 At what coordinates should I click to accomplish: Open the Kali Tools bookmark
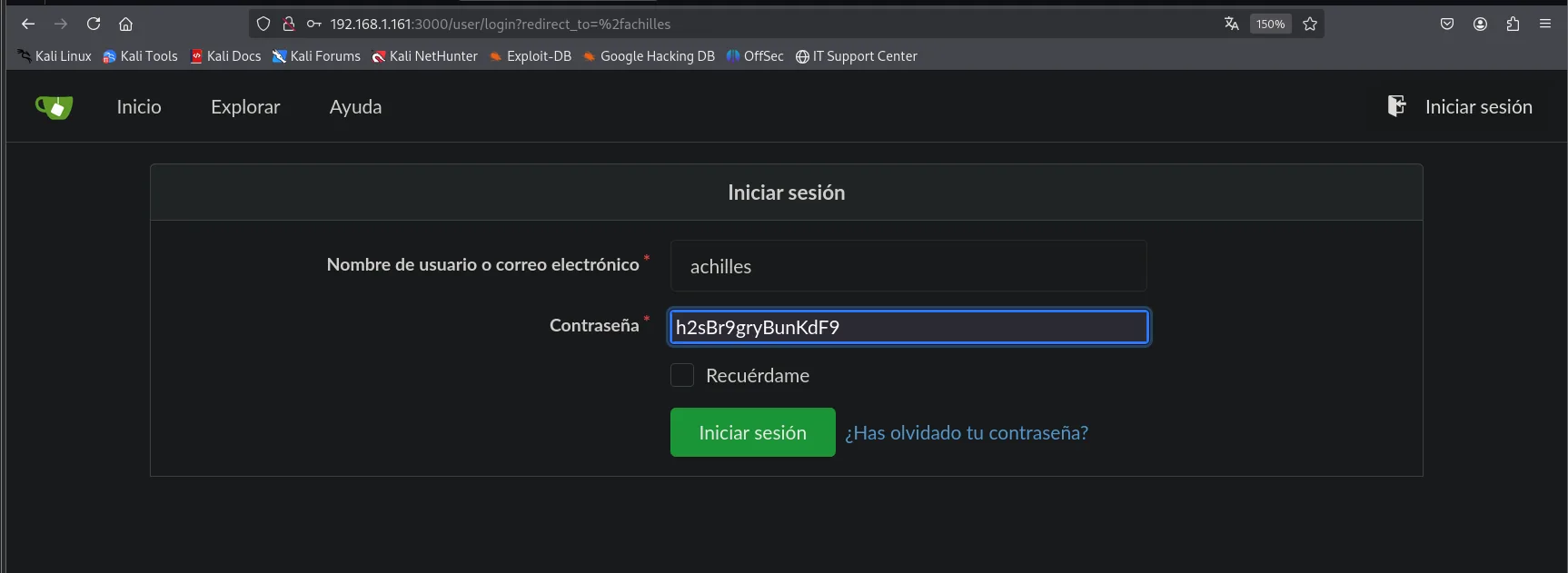click(141, 56)
